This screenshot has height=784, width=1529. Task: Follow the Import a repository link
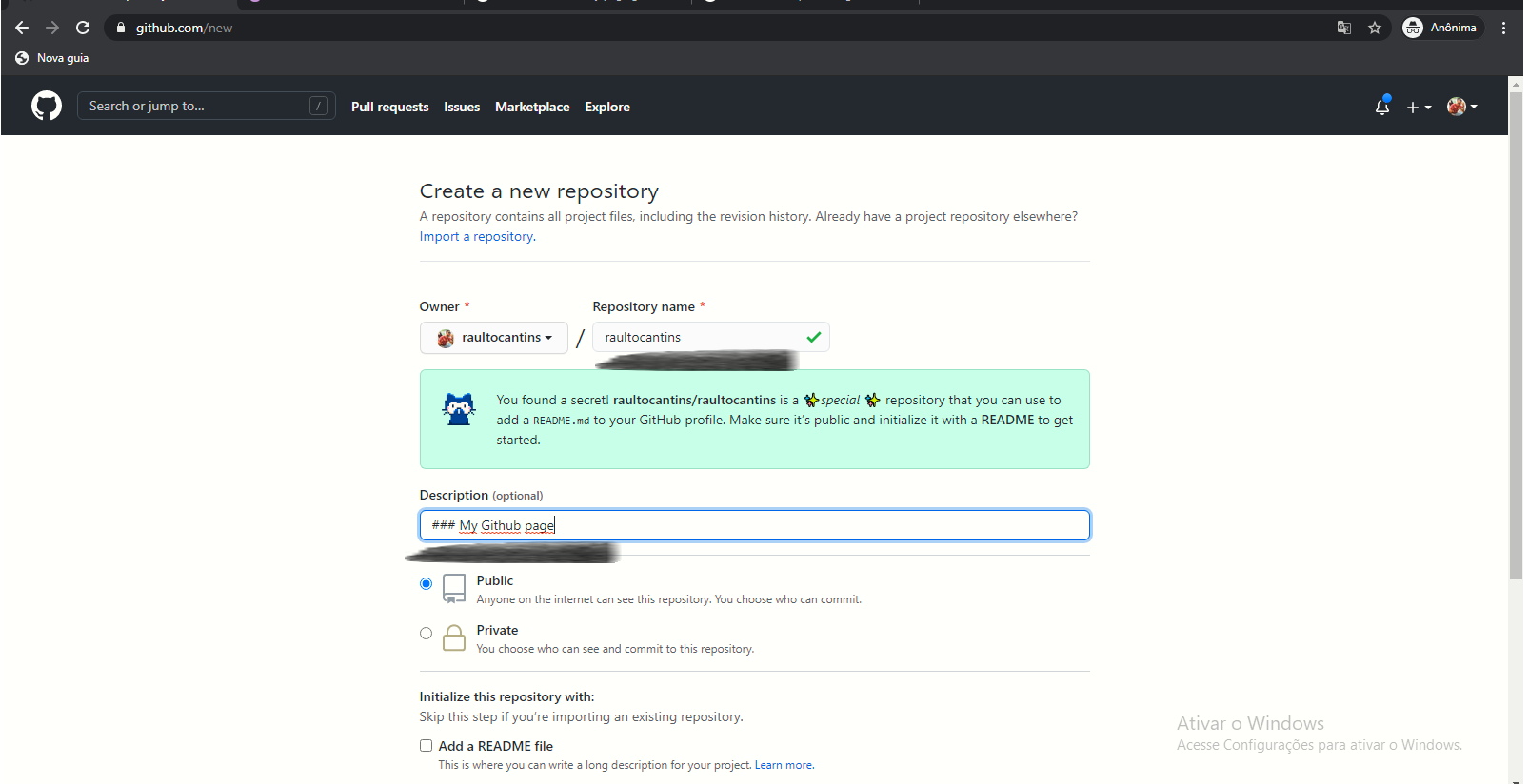click(476, 237)
